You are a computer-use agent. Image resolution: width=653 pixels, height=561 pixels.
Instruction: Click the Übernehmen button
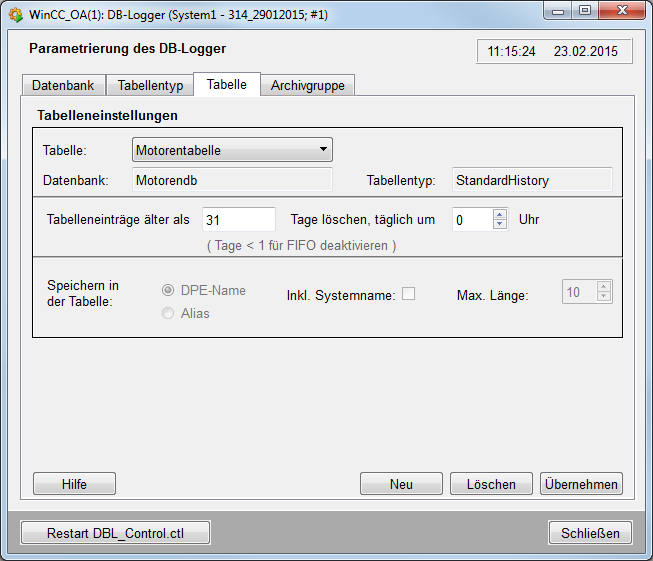(581, 484)
